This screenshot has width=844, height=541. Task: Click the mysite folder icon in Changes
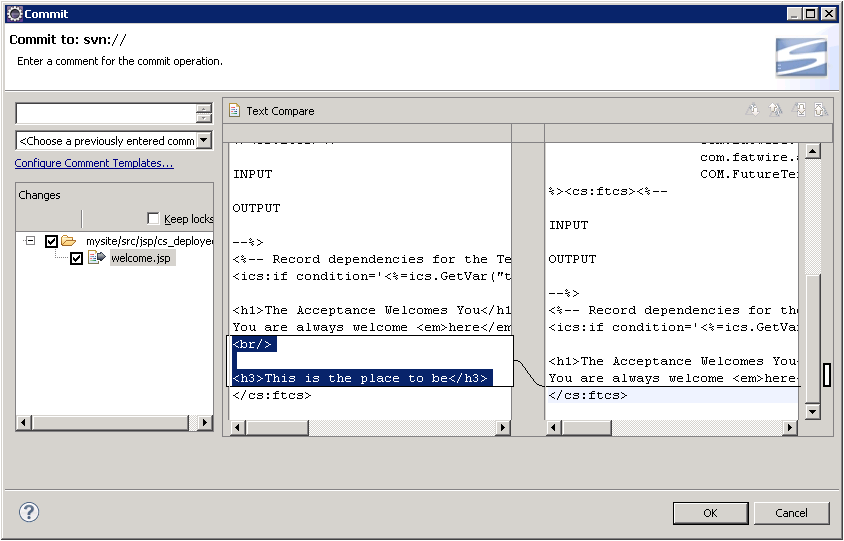click(x=68, y=241)
